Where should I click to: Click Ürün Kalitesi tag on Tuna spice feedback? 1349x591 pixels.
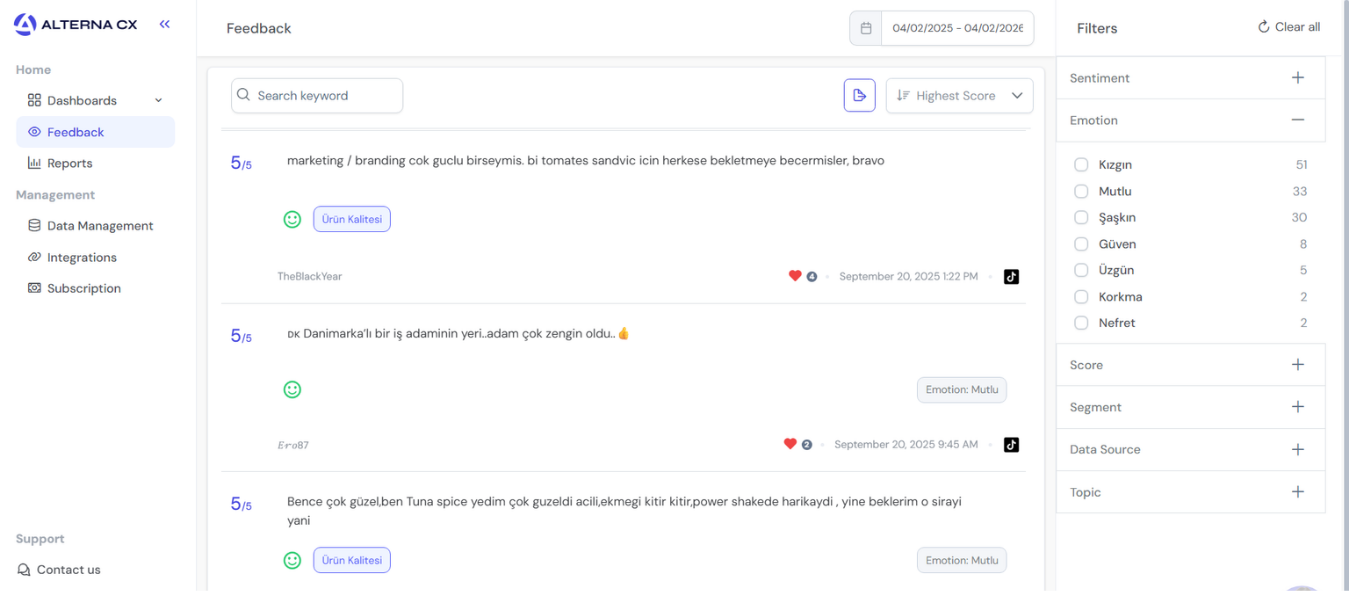[352, 560]
